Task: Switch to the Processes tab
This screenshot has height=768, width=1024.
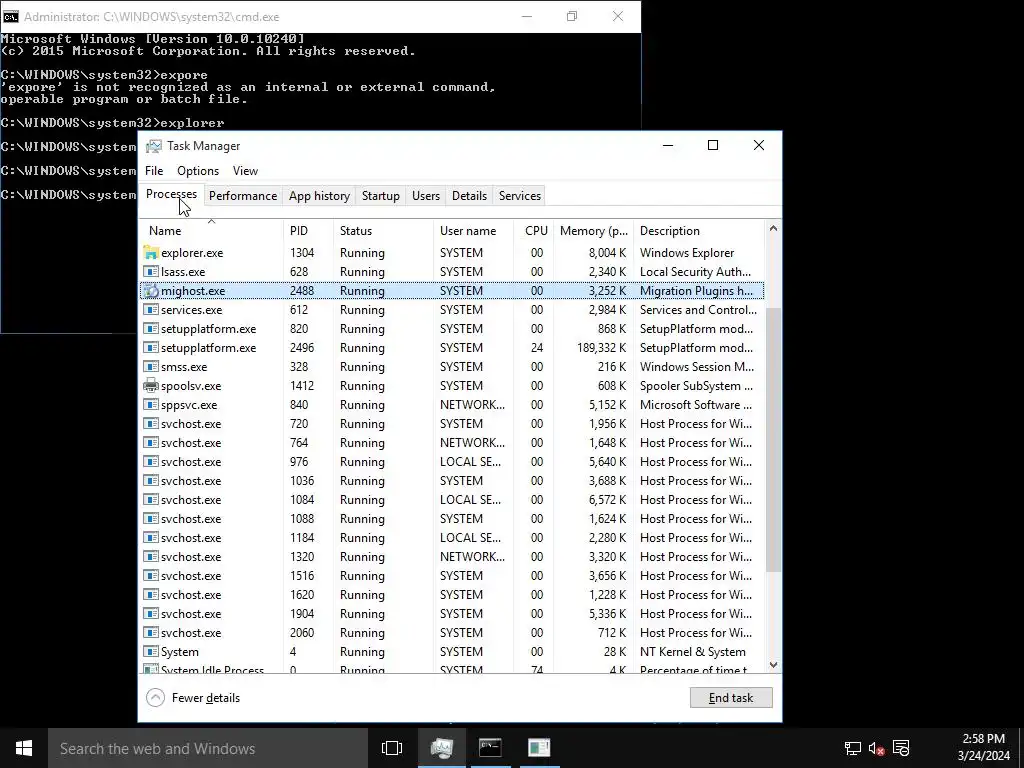Action: [171, 195]
